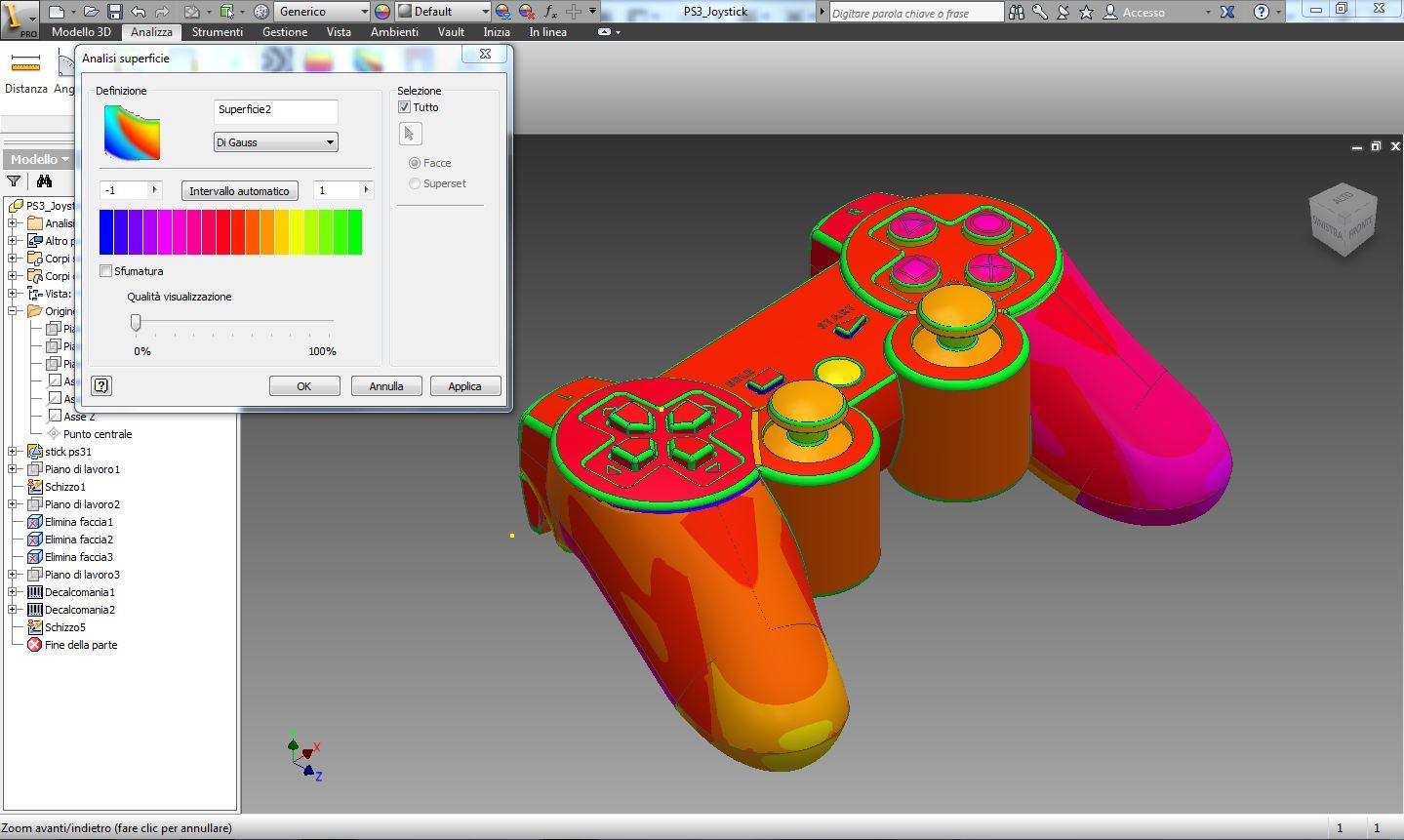Click the binoculars find icon in browser
Viewport: 1404px width, 840px height.
(44, 181)
